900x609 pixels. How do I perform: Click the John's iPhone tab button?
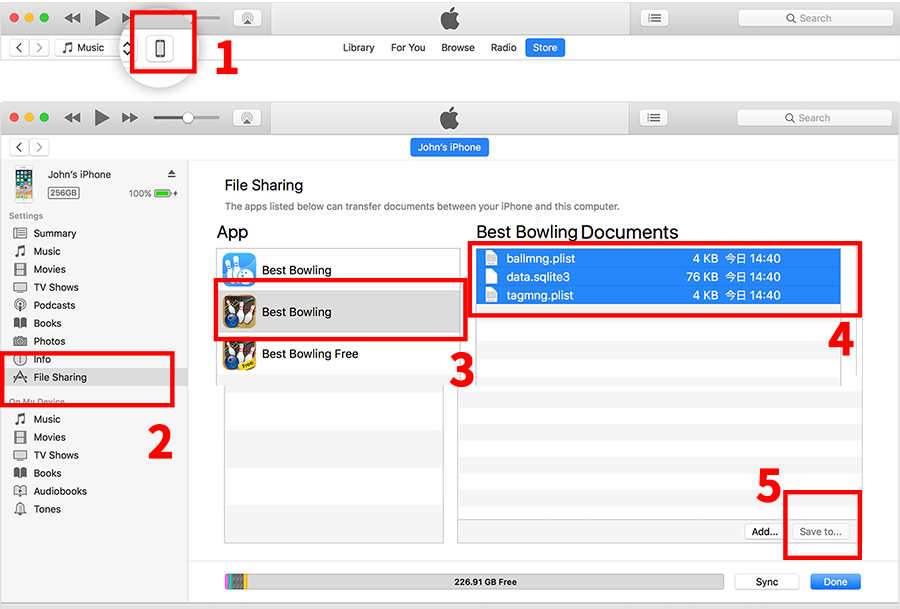click(449, 147)
